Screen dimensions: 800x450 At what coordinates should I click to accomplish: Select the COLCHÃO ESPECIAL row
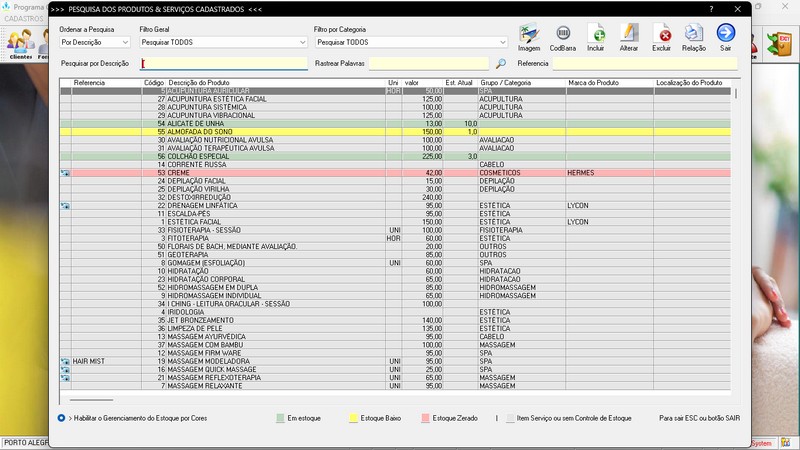[x=395, y=156]
